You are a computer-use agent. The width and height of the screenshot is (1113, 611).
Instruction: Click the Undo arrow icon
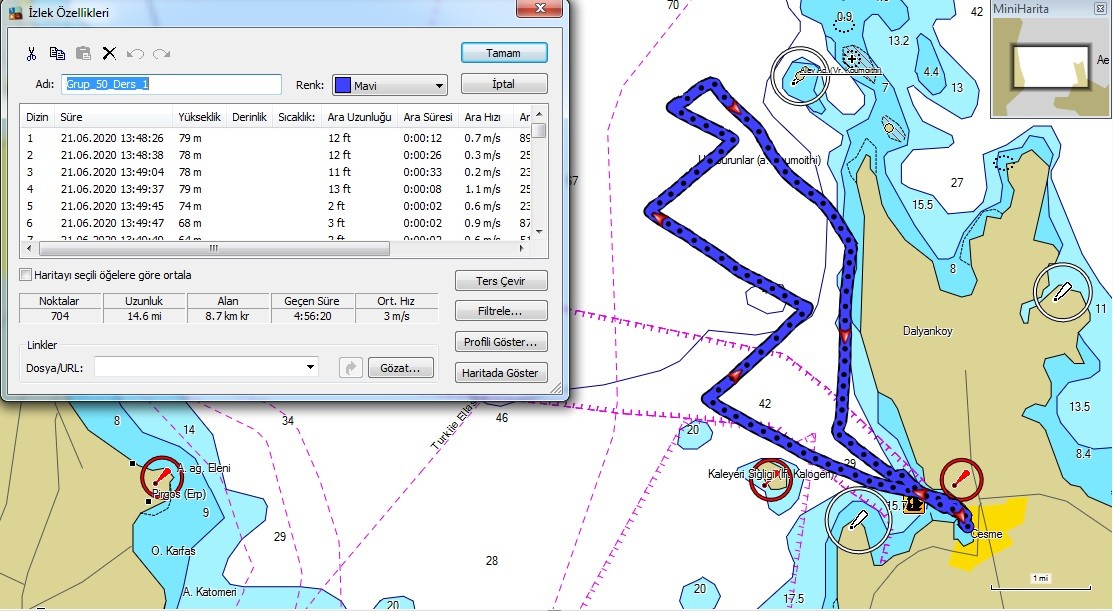point(135,53)
